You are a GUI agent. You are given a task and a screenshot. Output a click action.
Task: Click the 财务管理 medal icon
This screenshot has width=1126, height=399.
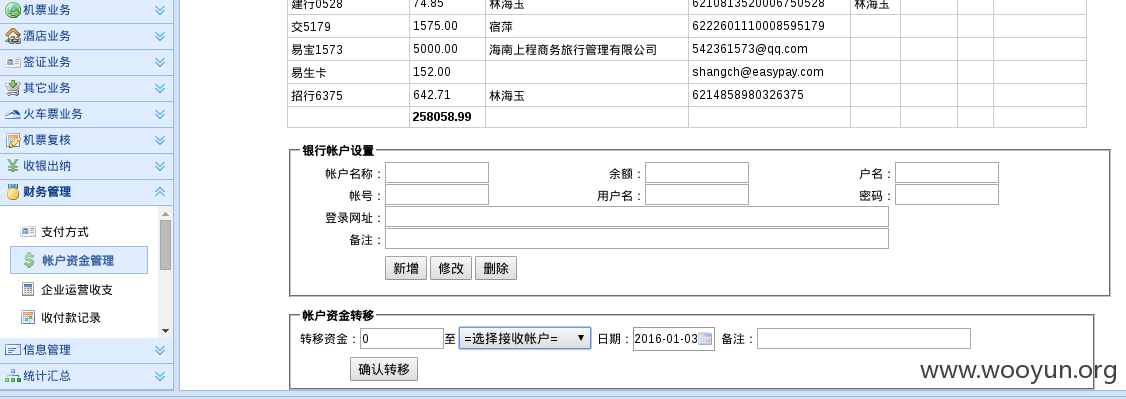13,192
